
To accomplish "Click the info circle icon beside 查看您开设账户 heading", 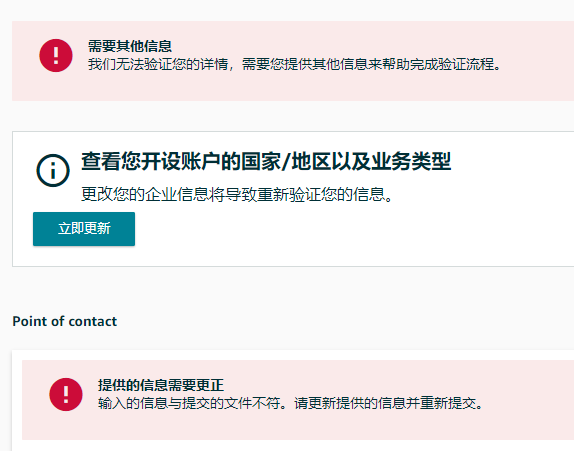I will pos(53,171).
